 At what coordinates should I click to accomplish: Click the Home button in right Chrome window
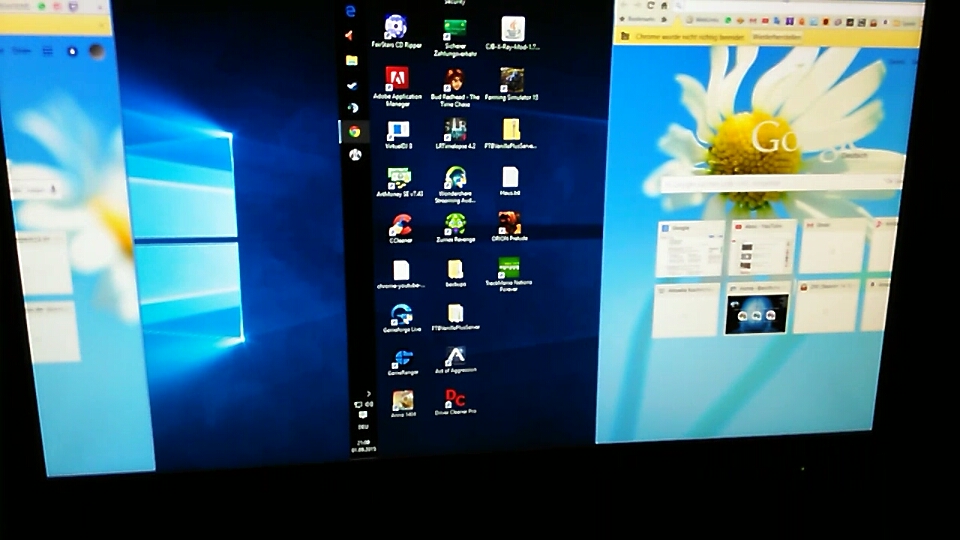664,6
